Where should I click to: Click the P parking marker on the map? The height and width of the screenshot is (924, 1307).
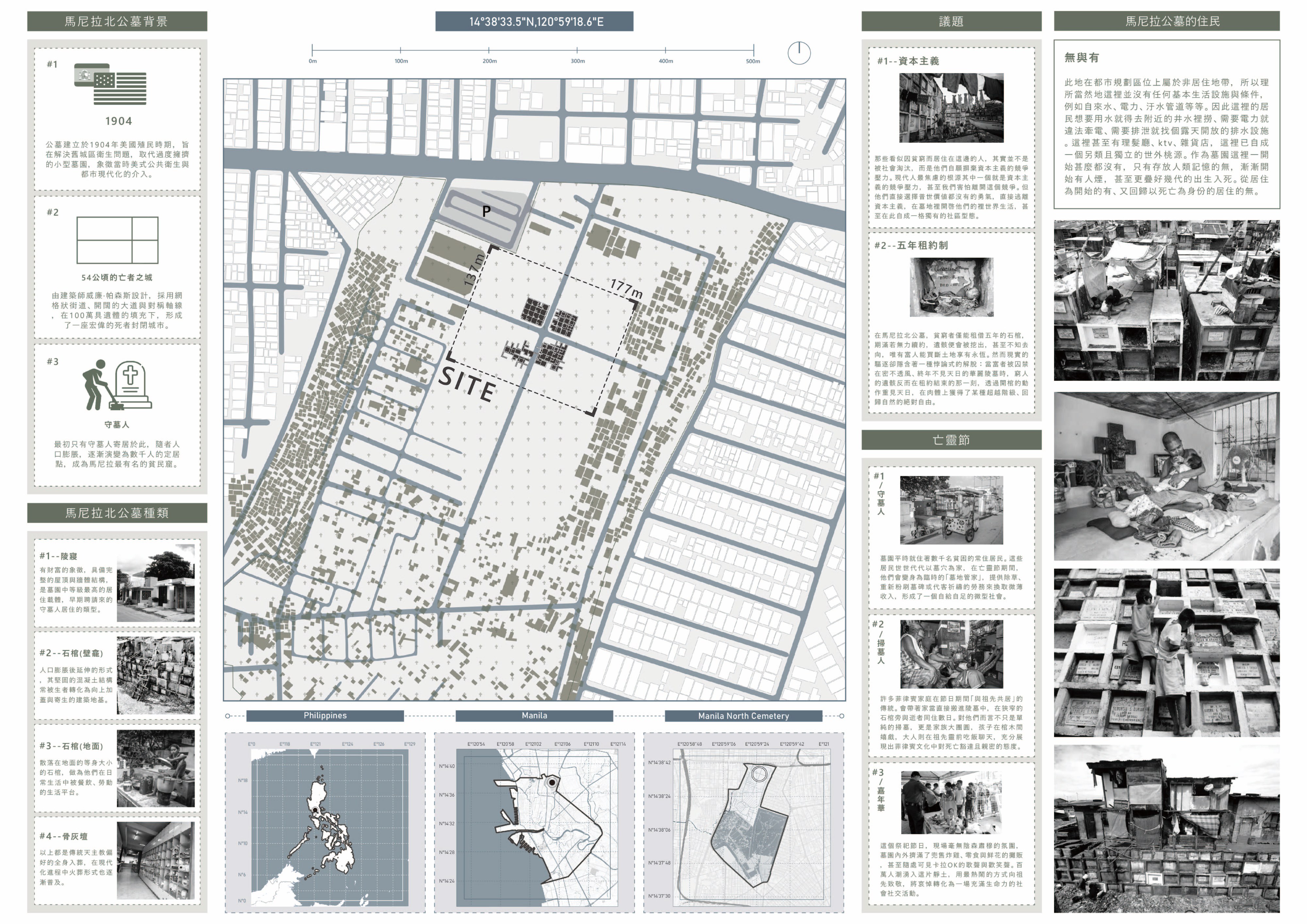(x=486, y=212)
